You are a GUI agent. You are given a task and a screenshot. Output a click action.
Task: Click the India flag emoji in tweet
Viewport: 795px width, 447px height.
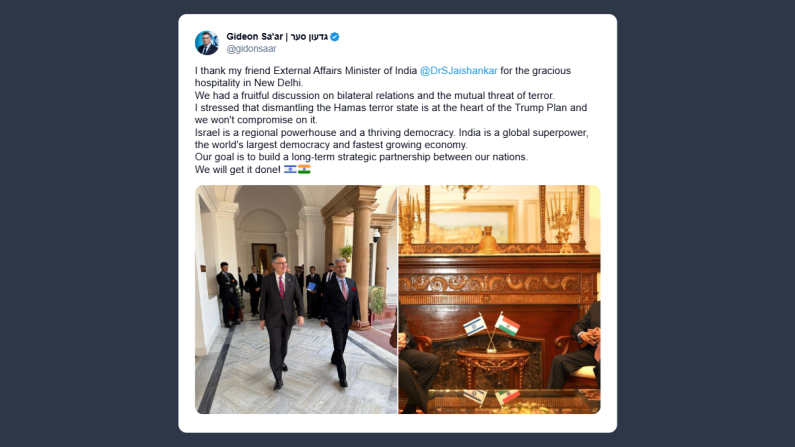304,169
